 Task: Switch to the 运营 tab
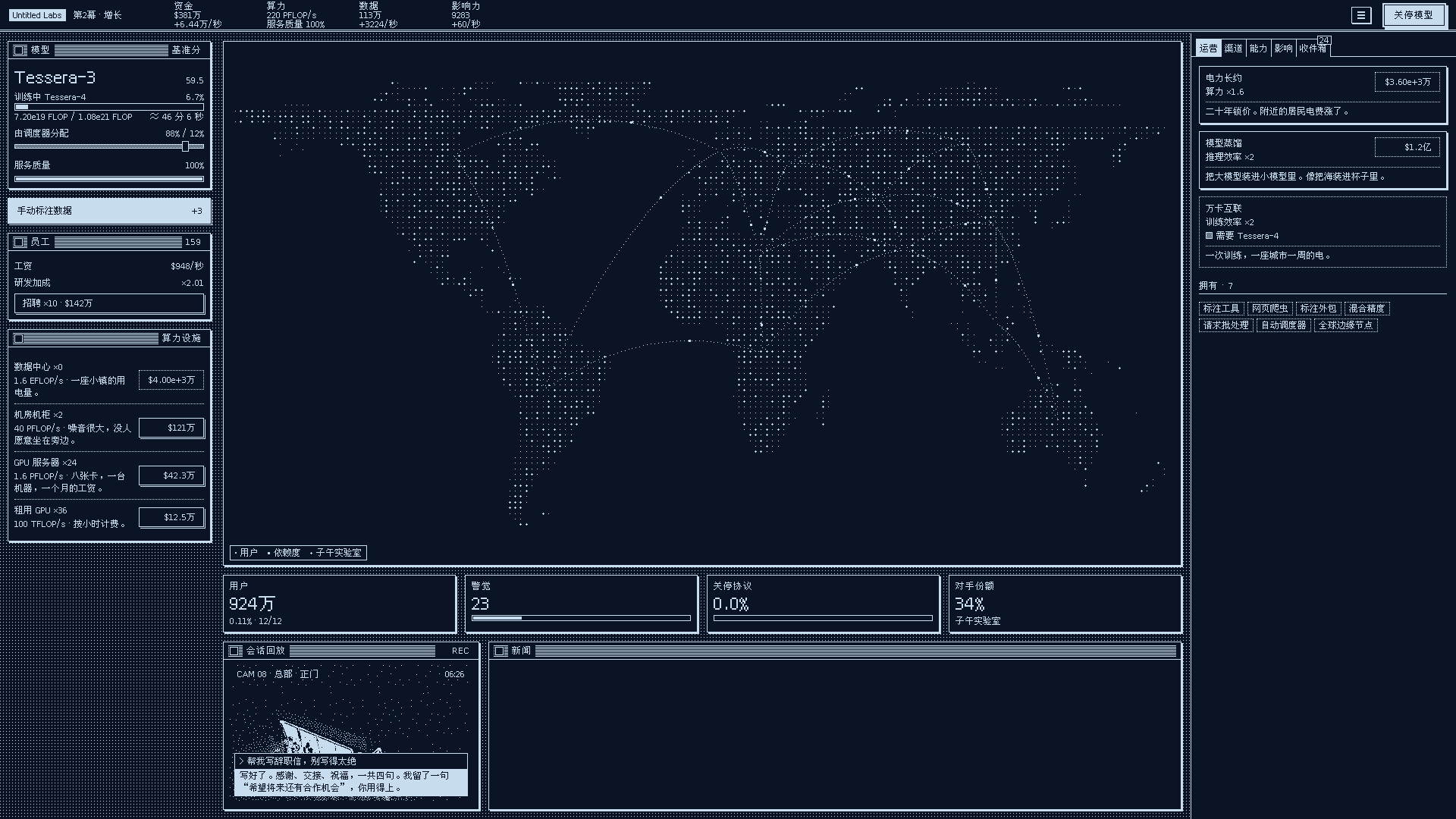click(1209, 49)
